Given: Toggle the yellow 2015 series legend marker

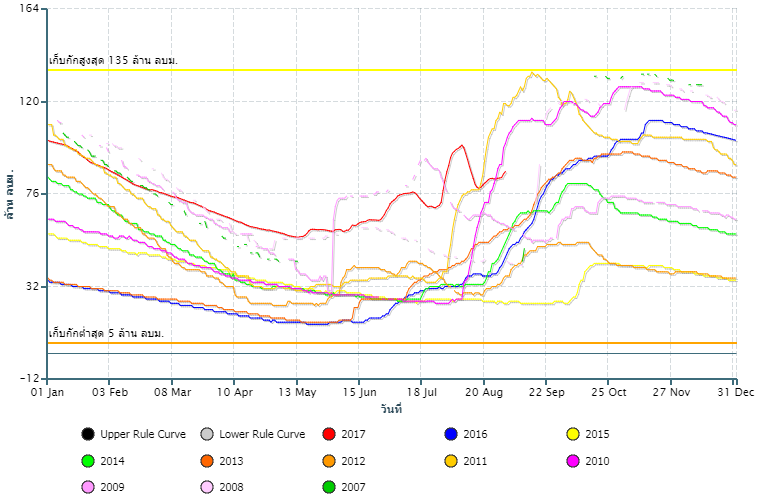Looking at the screenshot, I should click(x=573, y=434).
